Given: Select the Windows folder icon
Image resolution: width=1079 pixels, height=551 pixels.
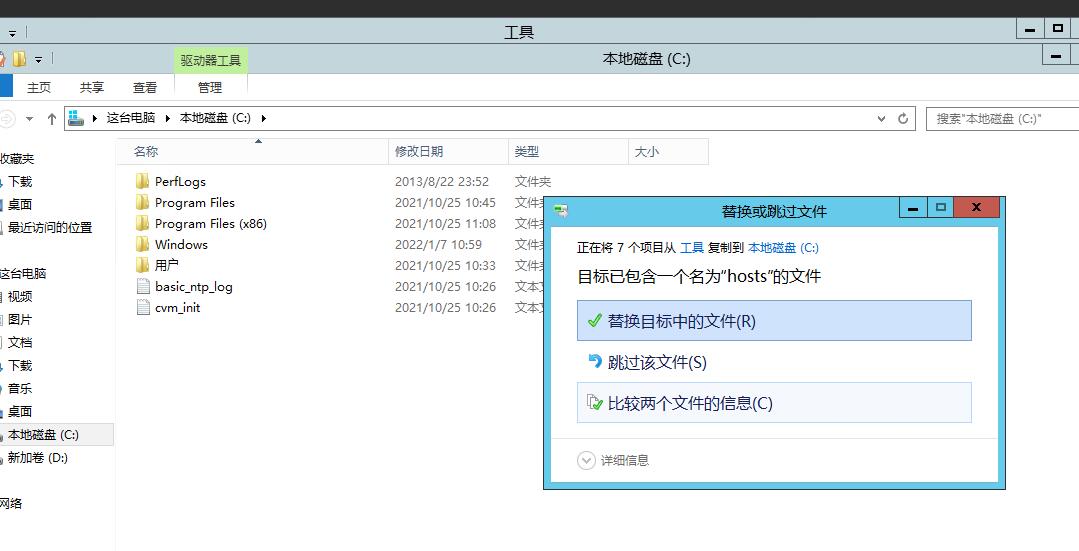Looking at the screenshot, I should [x=142, y=245].
